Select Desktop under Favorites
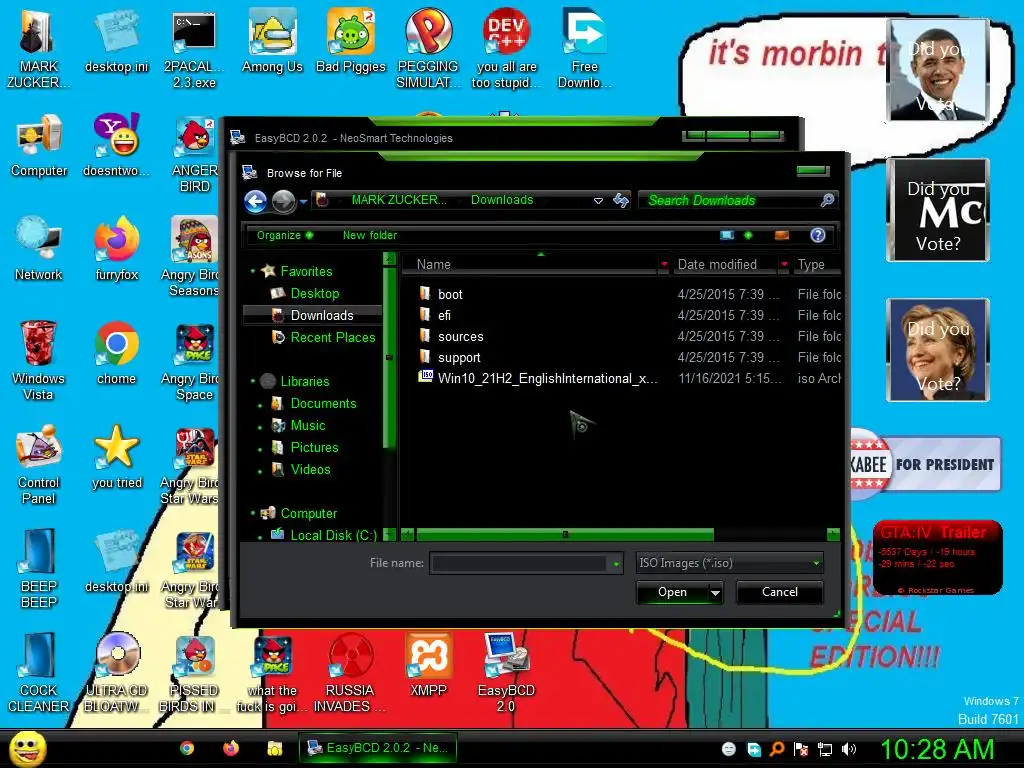This screenshot has height=768, width=1024. (x=315, y=293)
